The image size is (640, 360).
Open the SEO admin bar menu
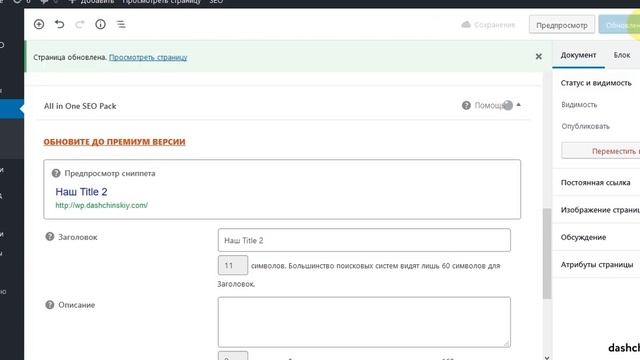click(x=216, y=2)
